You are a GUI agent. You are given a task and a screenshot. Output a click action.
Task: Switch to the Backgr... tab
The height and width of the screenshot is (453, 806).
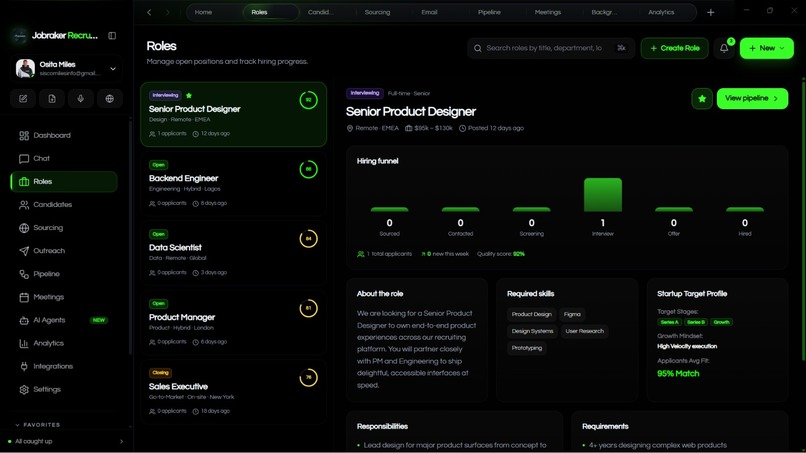pos(604,12)
